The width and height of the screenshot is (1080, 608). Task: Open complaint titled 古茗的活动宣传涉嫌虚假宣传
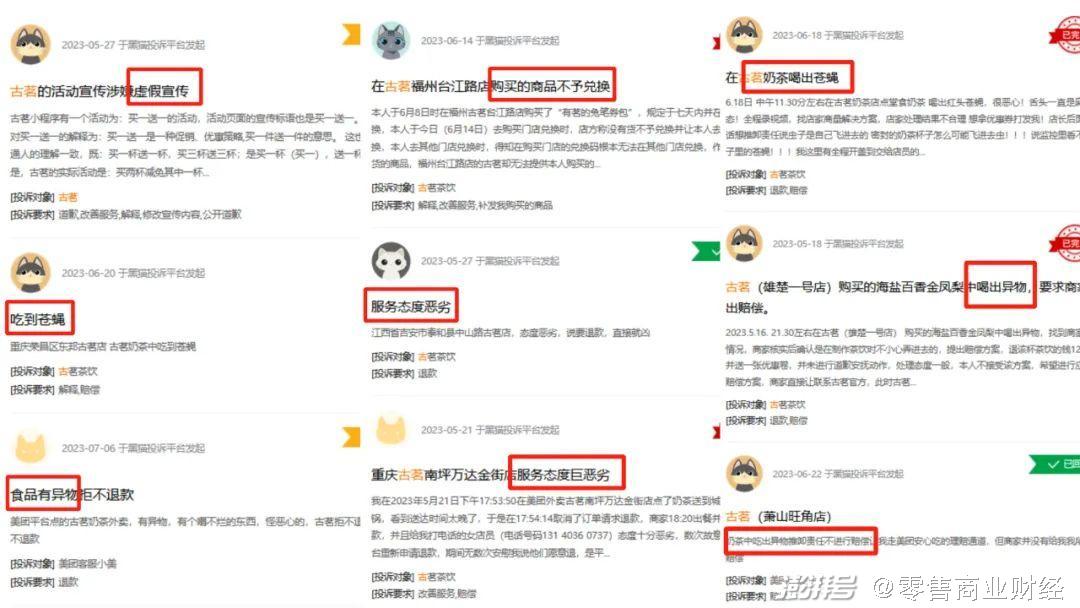(x=99, y=91)
